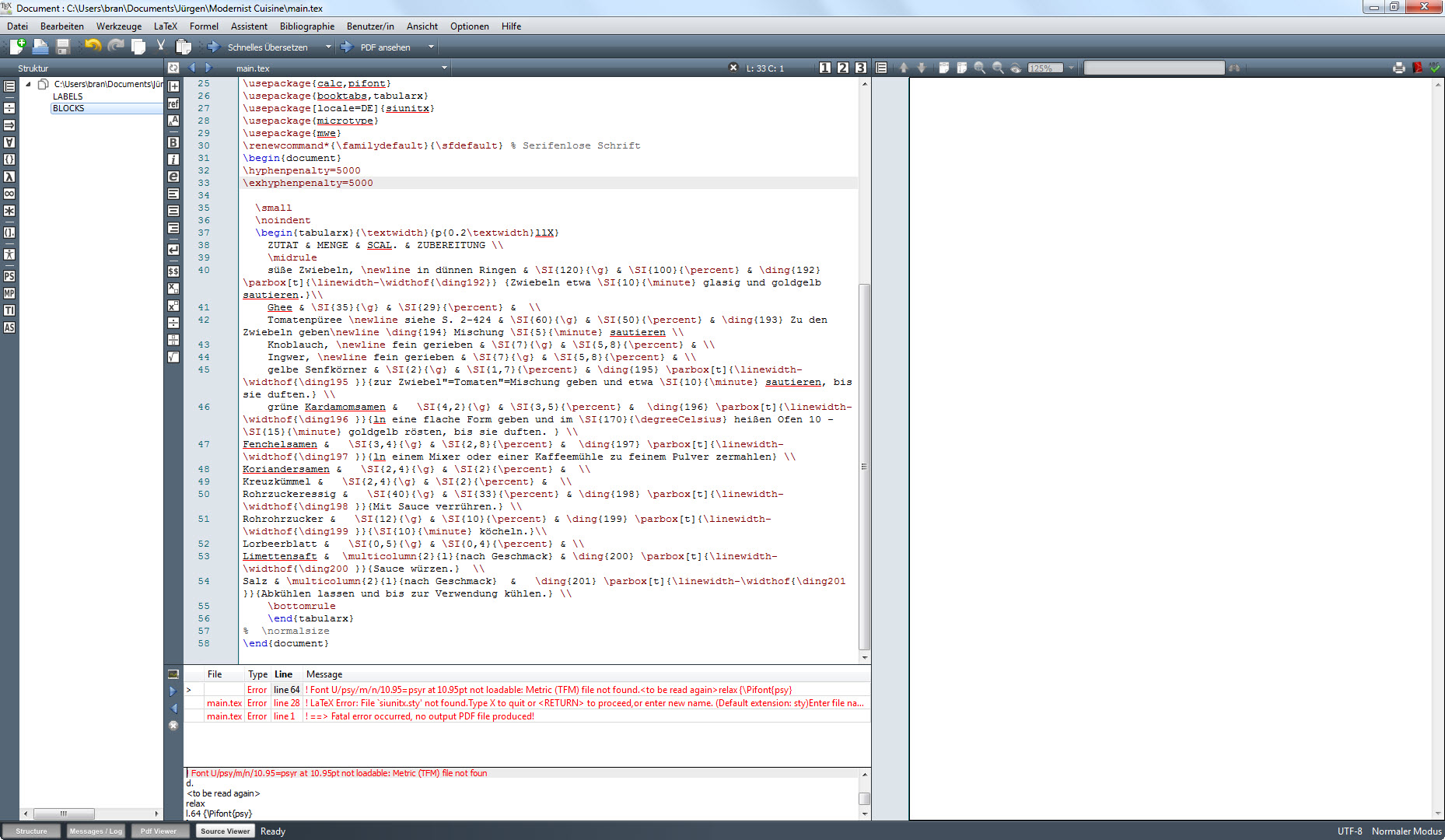Close the current main.tex document via X
The image size is (1445, 840).
click(x=733, y=68)
